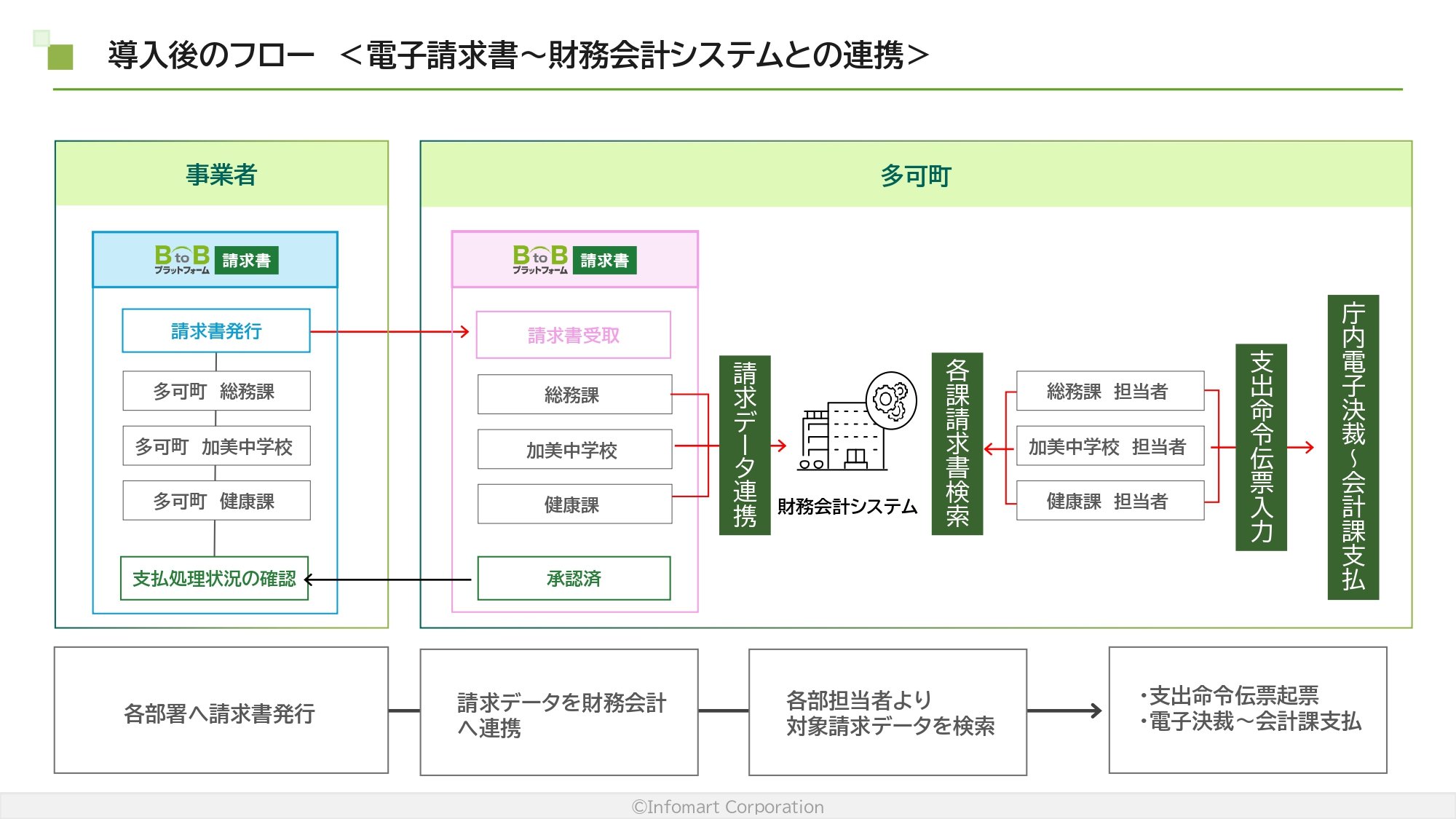Viewport: 1456px width, 819px height.
Task: Click the 多可町 加美中学校 box
Action: pyautogui.click(x=216, y=446)
